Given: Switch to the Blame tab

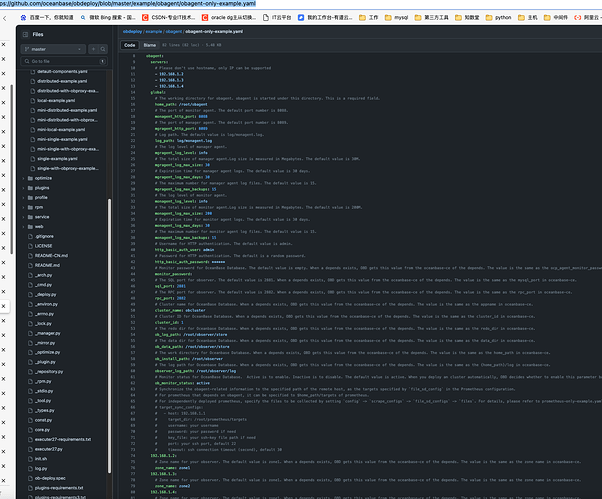Looking at the screenshot, I should pyautogui.click(x=150, y=45).
